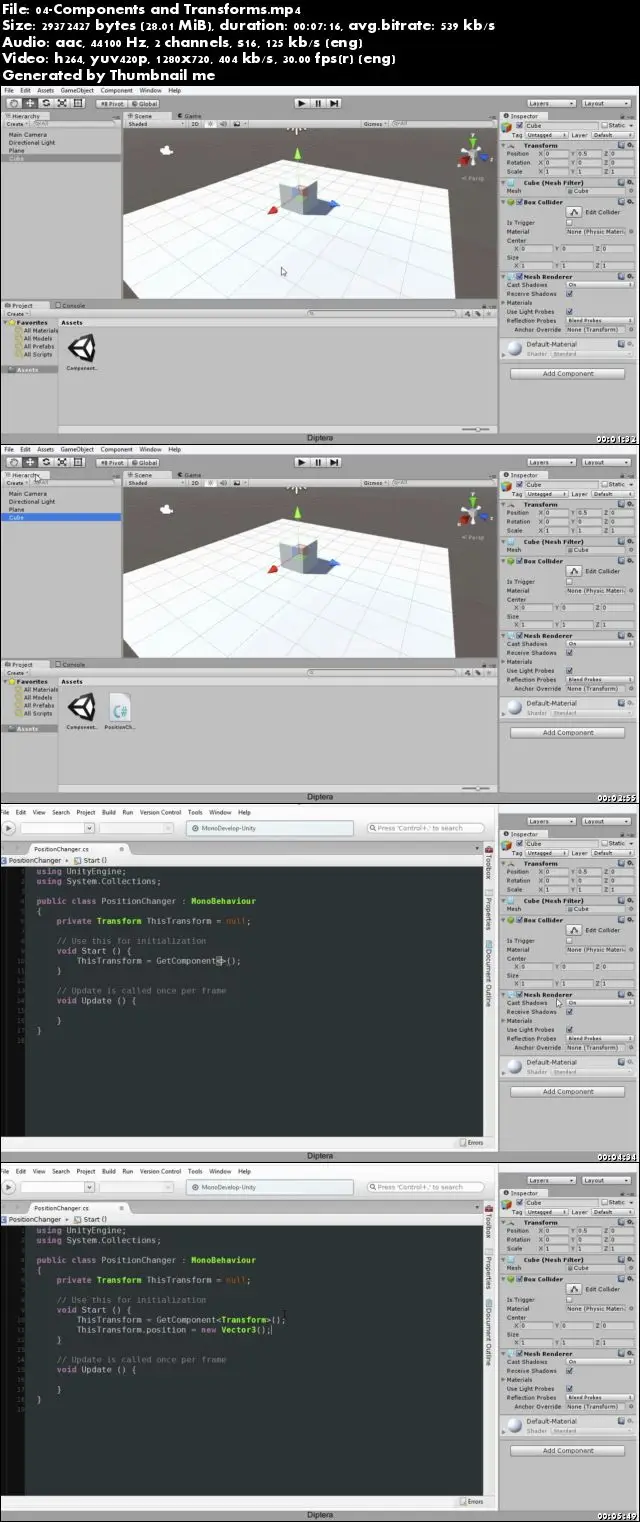This screenshot has width=640, height=1522.
Task: Open the Layers dropdown in the first frame
Action: point(551,103)
